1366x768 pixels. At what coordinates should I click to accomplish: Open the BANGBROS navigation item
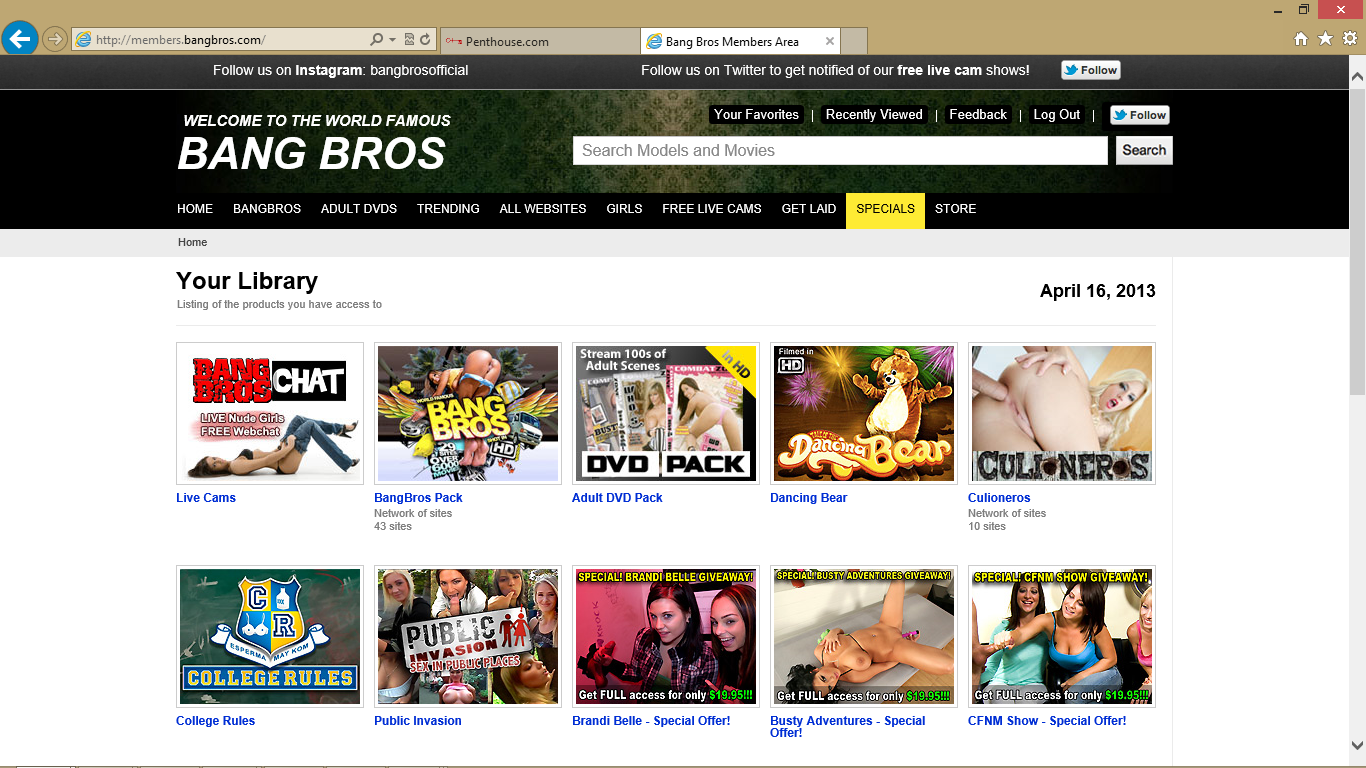coord(267,209)
